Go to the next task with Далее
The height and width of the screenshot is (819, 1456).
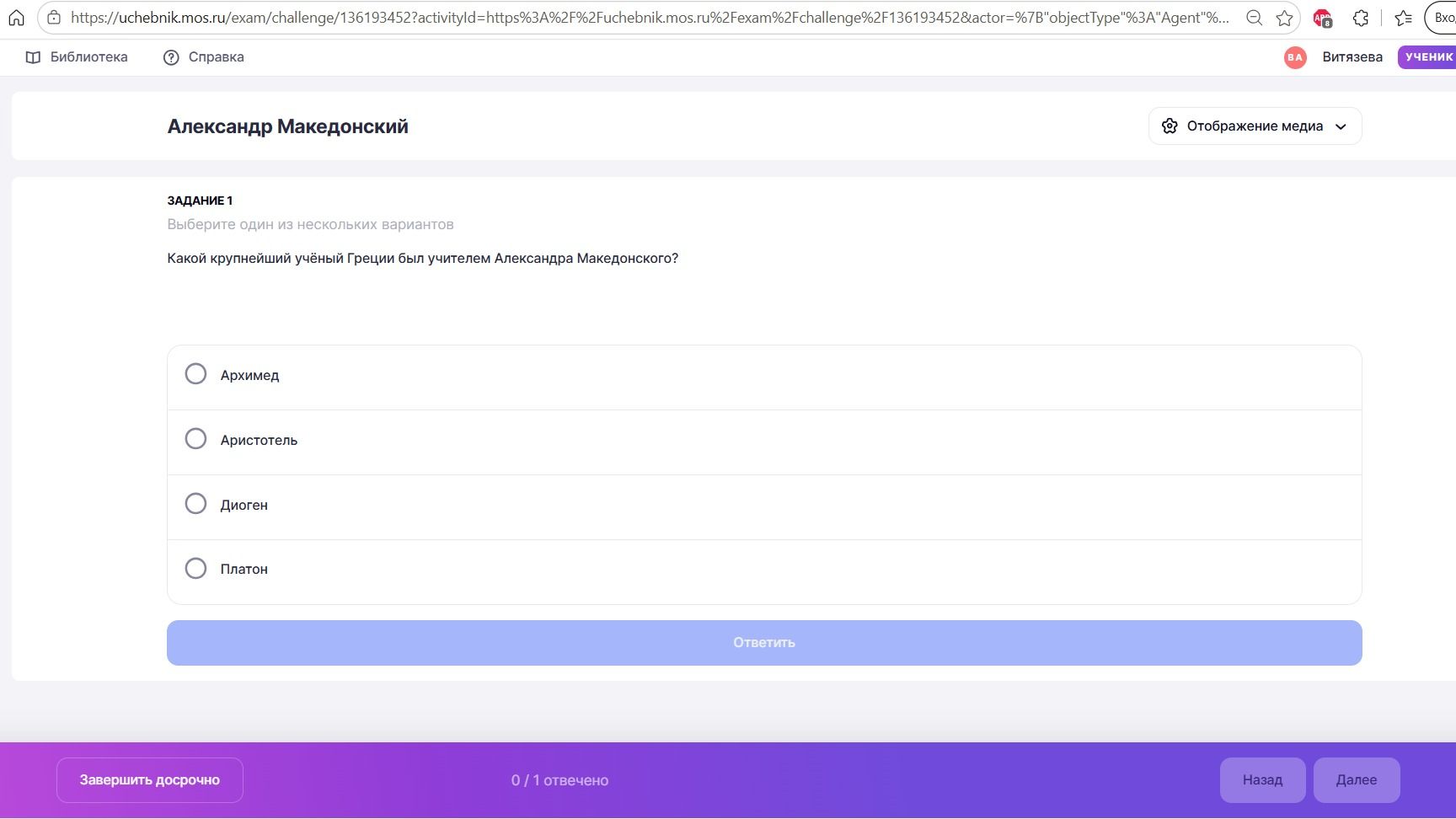[x=1357, y=780]
